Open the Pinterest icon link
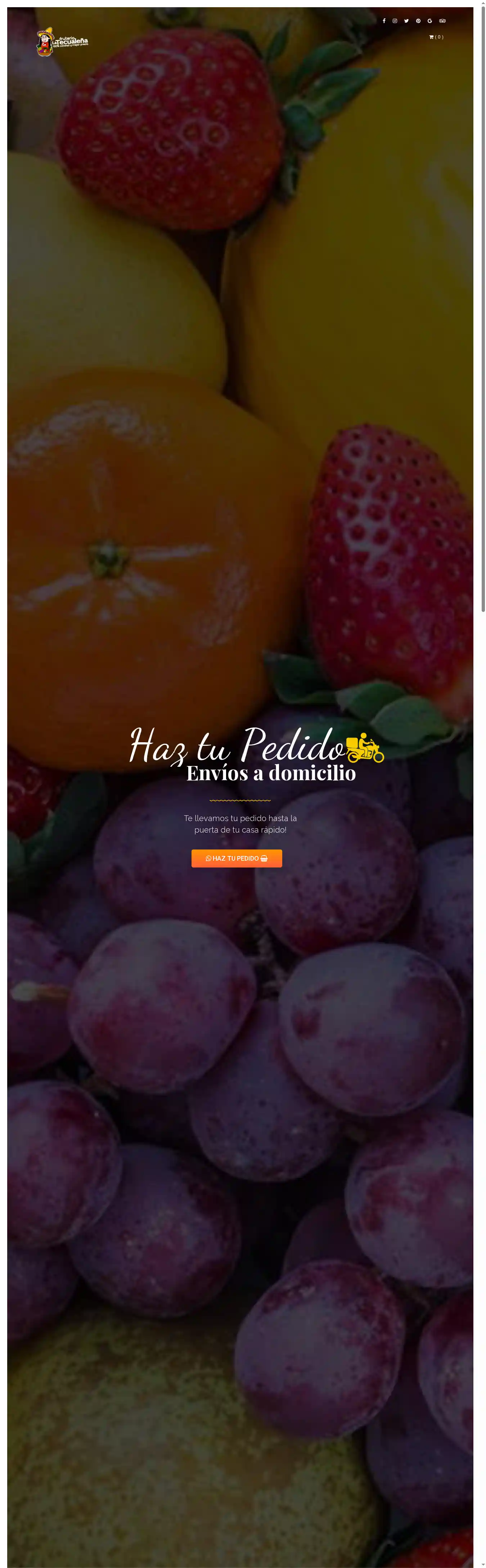 pyautogui.click(x=418, y=21)
